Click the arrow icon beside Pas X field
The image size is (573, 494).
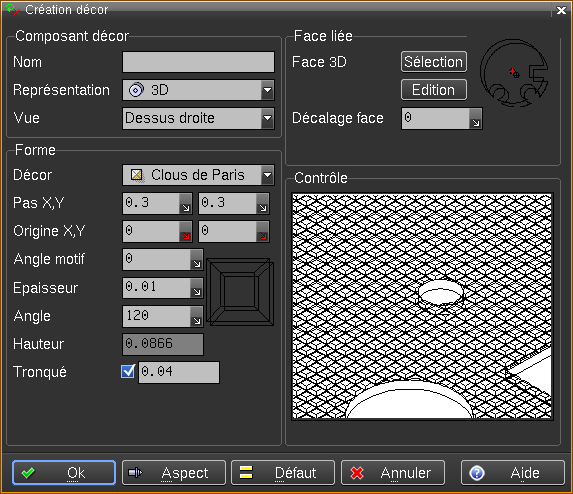[186, 204]
